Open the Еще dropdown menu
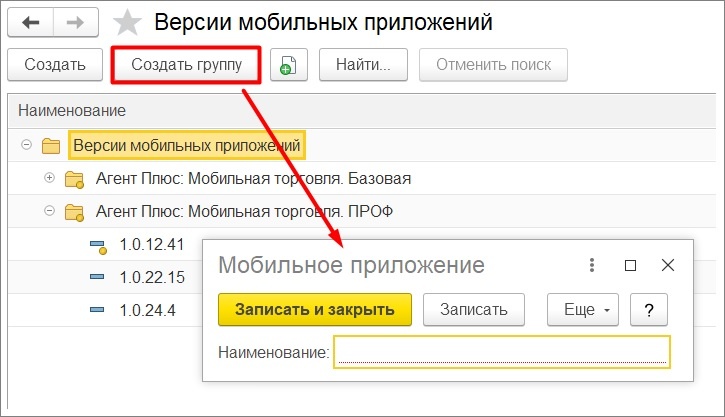 (x=583, y=309)
